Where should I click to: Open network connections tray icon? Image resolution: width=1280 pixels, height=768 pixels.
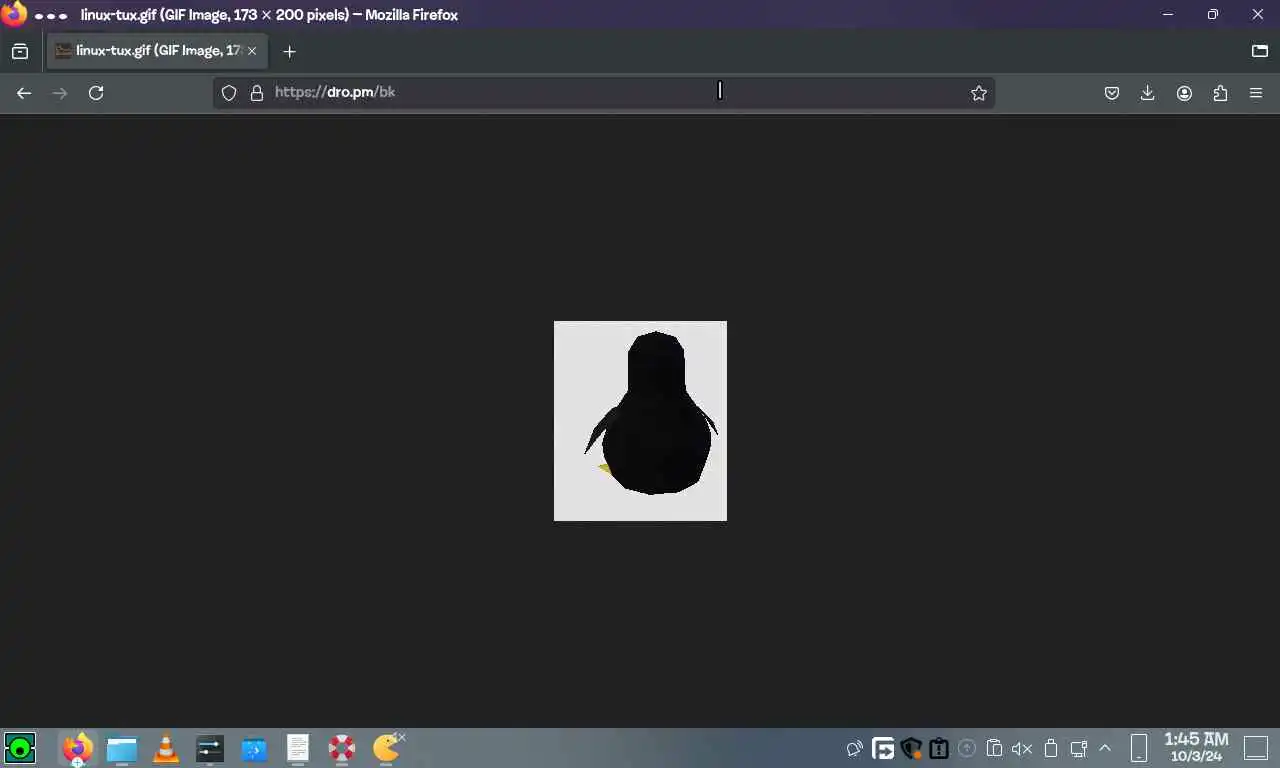coord(1079,748)
